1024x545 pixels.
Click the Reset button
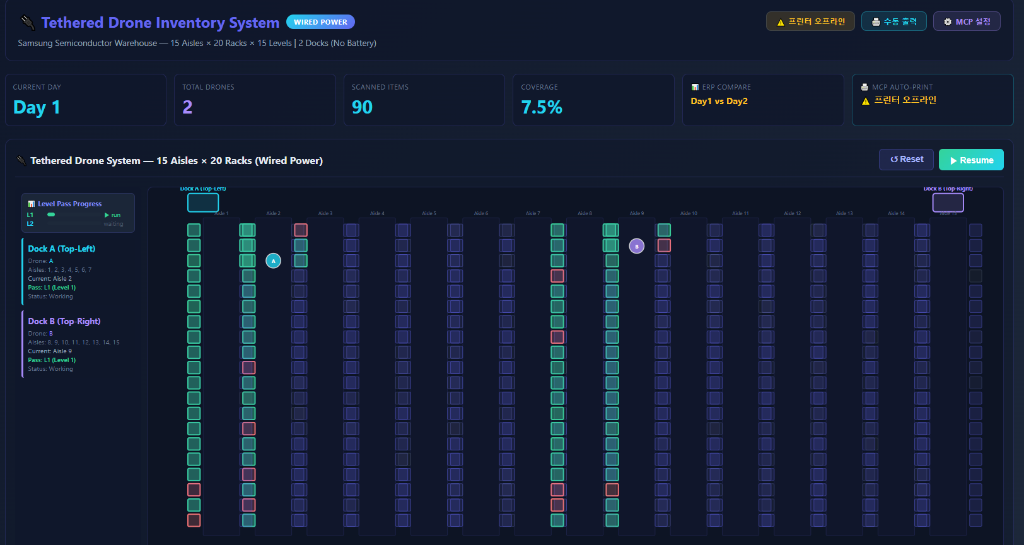click(906, 160)
